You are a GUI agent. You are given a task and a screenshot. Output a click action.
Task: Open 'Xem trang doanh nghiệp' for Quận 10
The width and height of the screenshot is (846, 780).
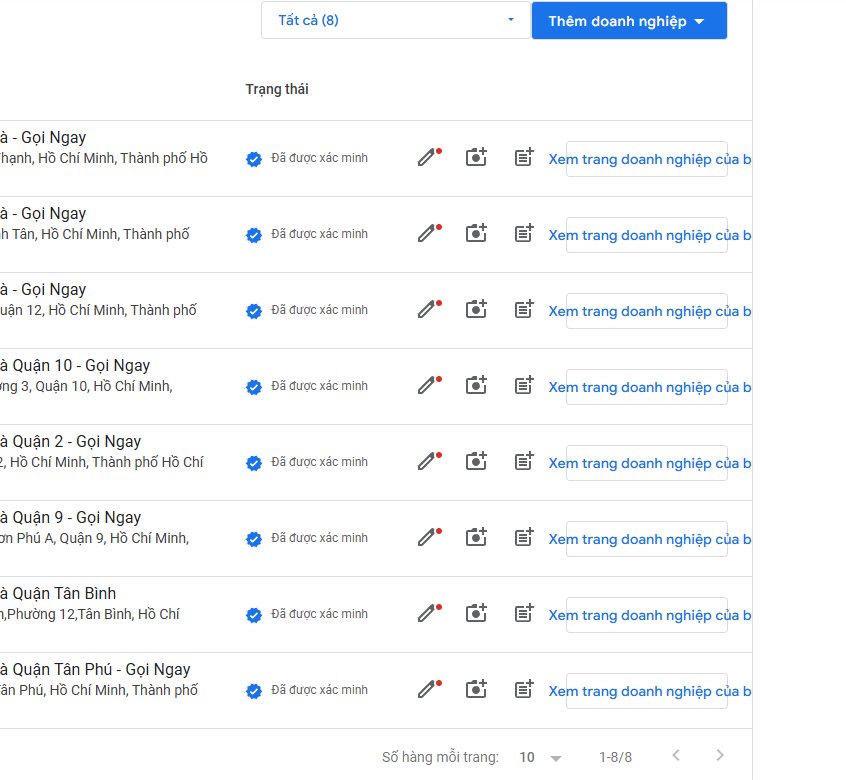[x=649, y=387]
